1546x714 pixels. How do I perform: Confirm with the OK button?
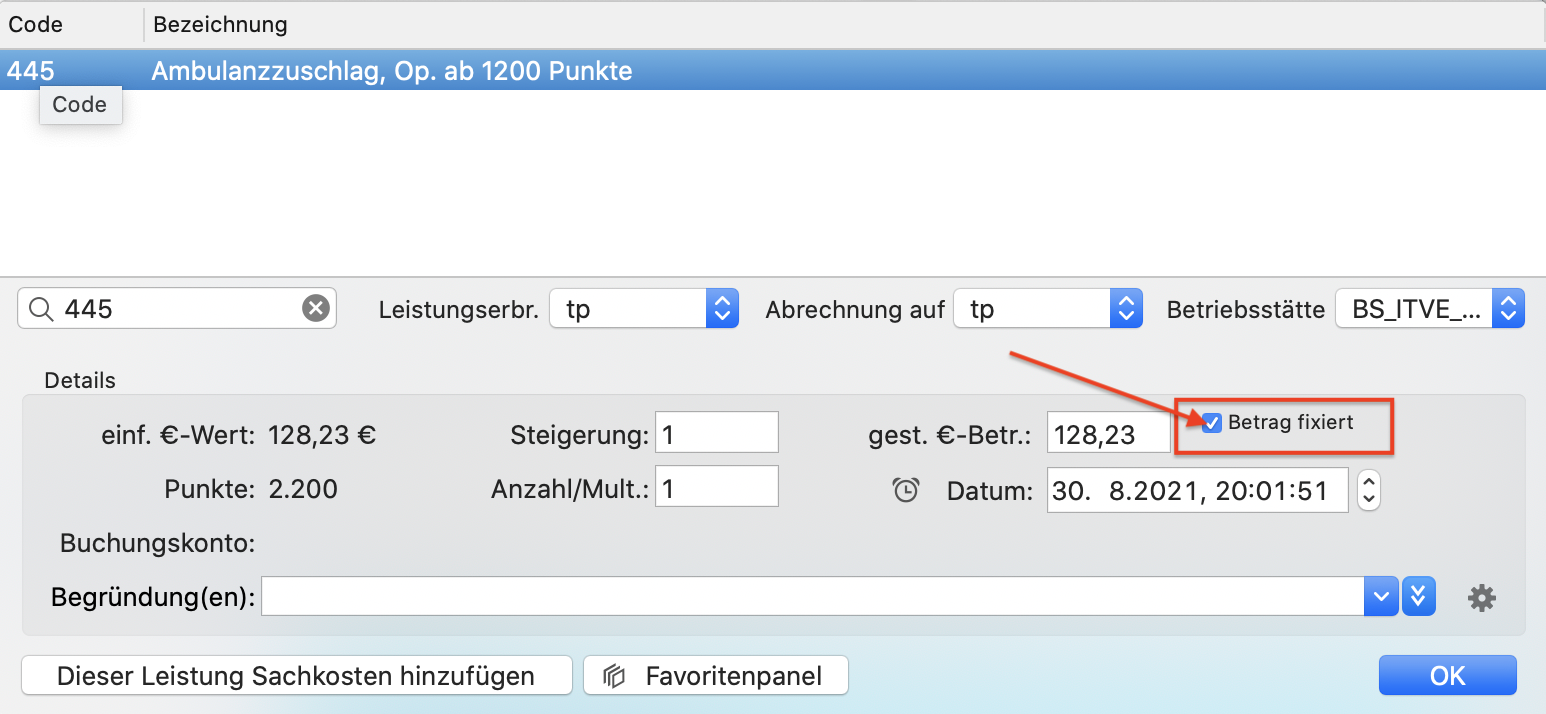[x=1447, y=676]
